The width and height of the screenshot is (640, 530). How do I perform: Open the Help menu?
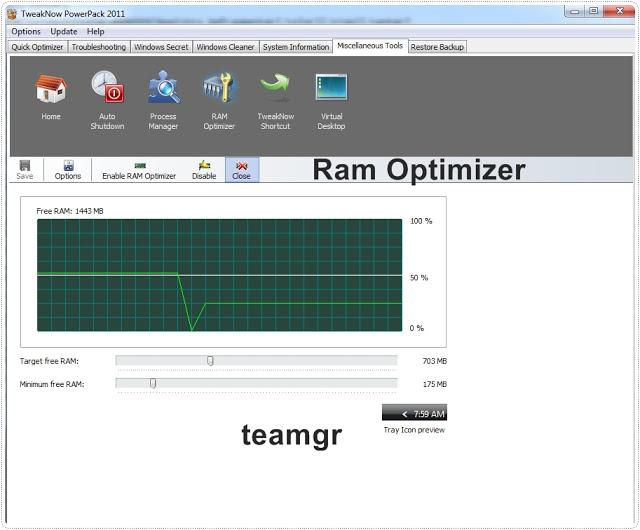coord(96,31)
